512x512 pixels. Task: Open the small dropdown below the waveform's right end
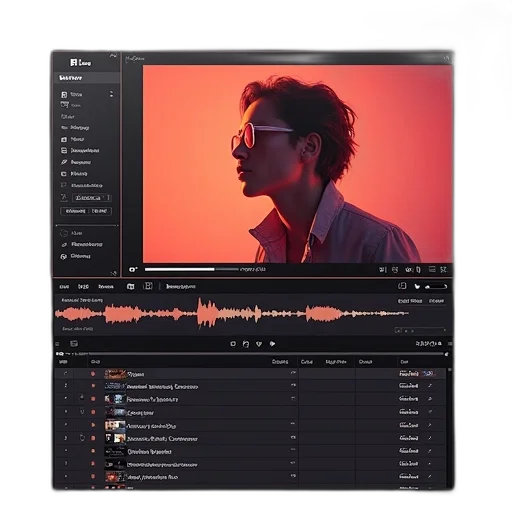(x=420, y=330)
